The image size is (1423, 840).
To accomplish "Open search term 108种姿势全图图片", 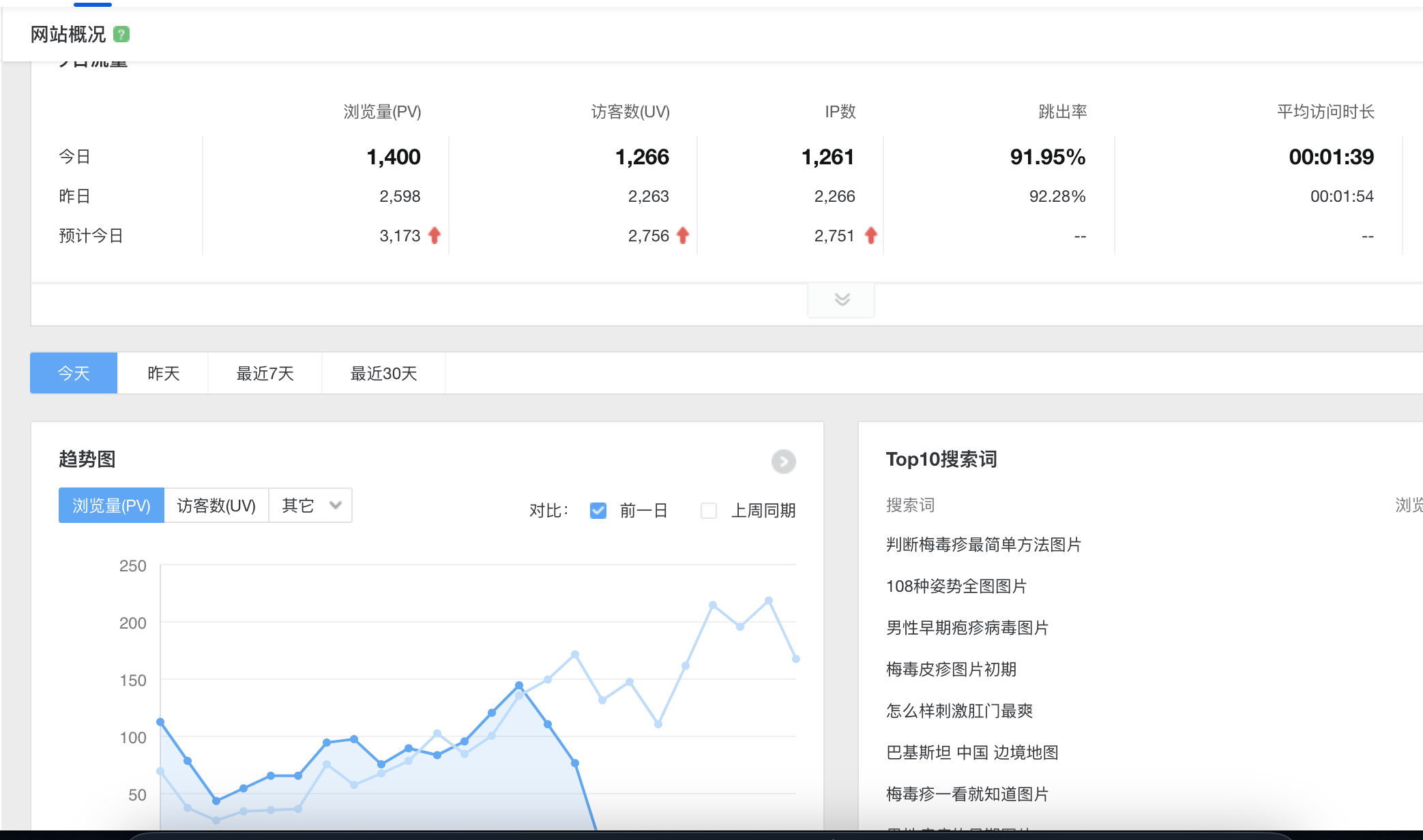I will pyautogui.click(x=956, y=586).
